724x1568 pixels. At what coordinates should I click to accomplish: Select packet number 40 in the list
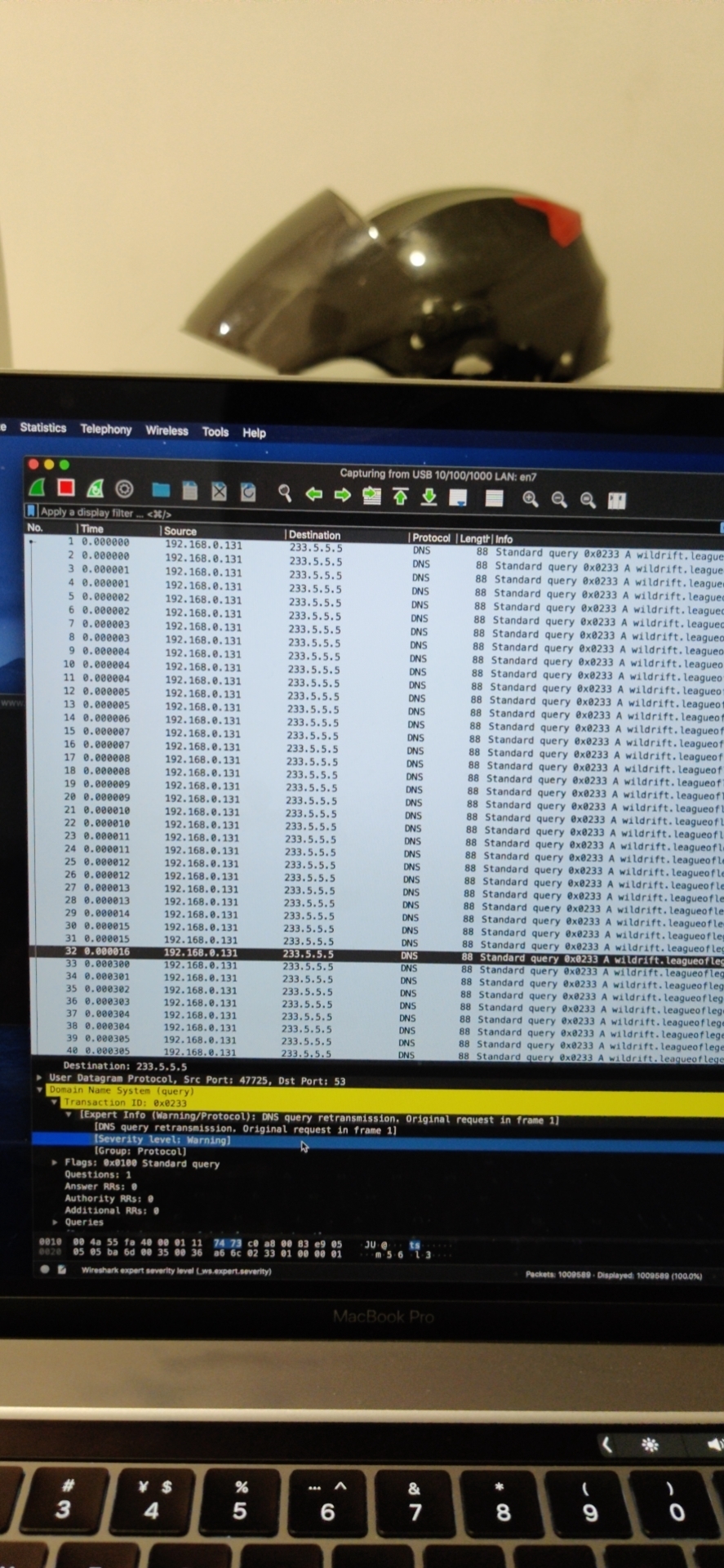(x=376, y=1053)
